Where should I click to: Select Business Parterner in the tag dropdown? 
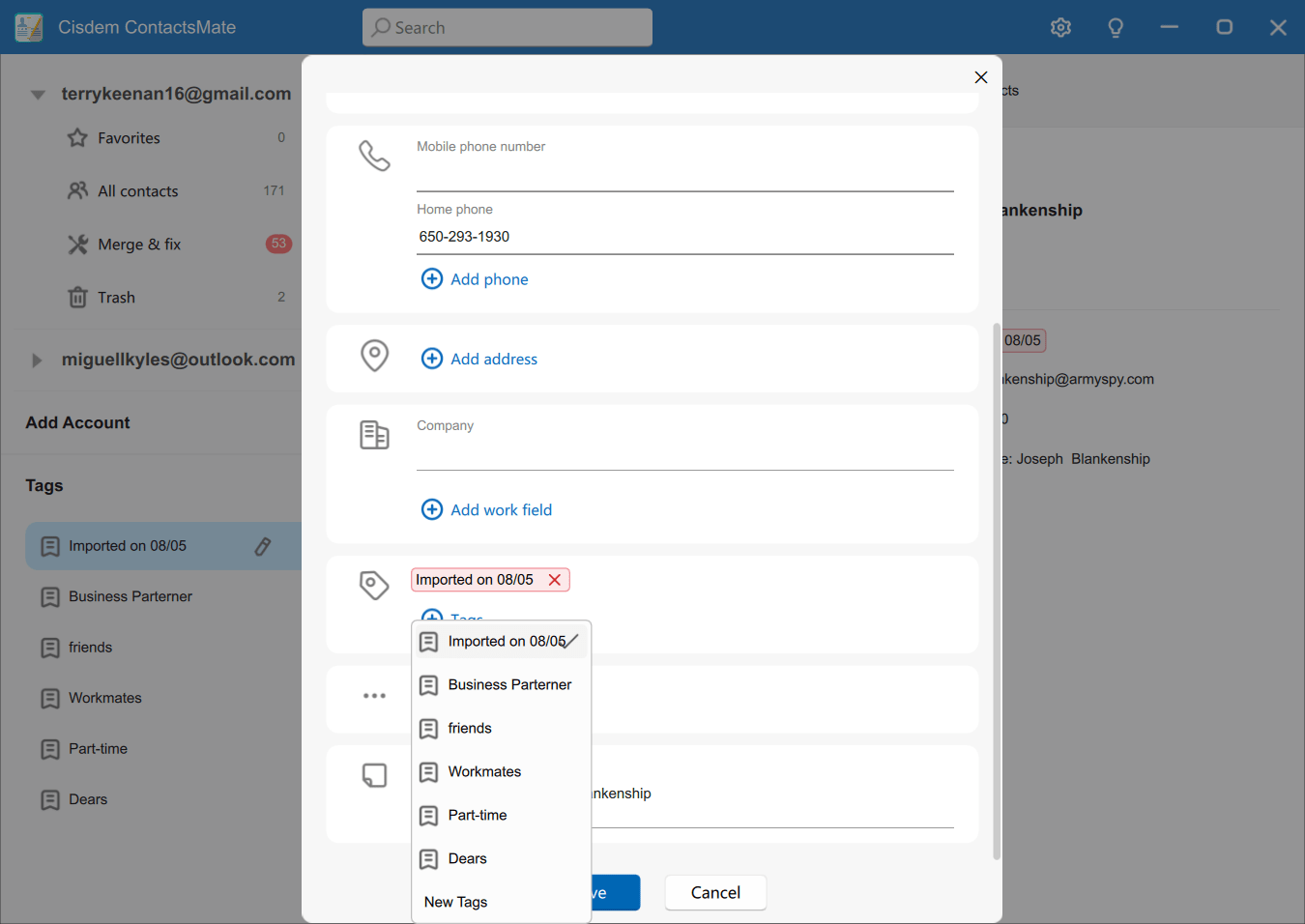coord(509,685)
